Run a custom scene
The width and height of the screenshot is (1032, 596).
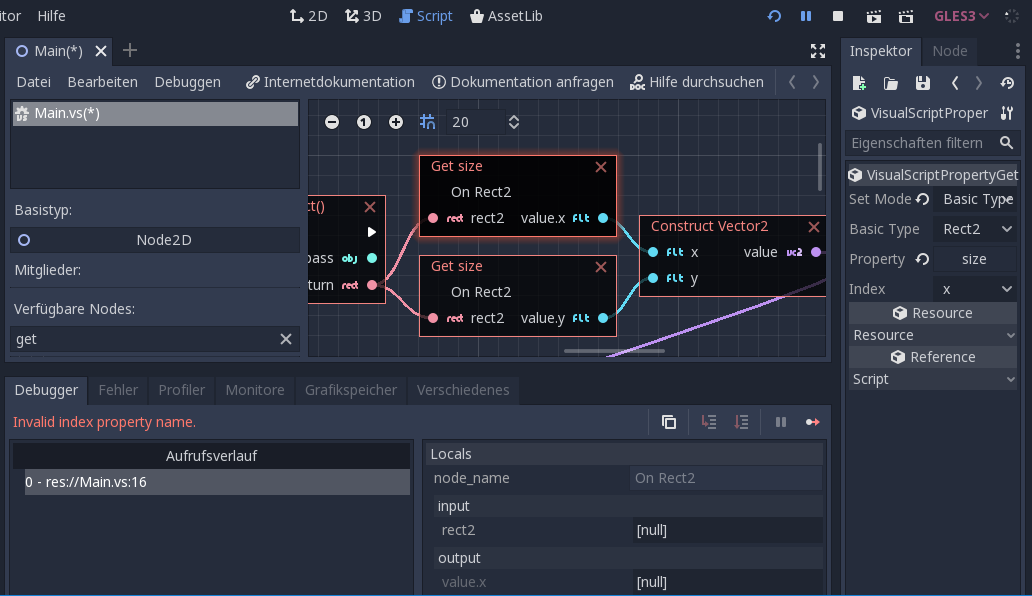point(905,15)
